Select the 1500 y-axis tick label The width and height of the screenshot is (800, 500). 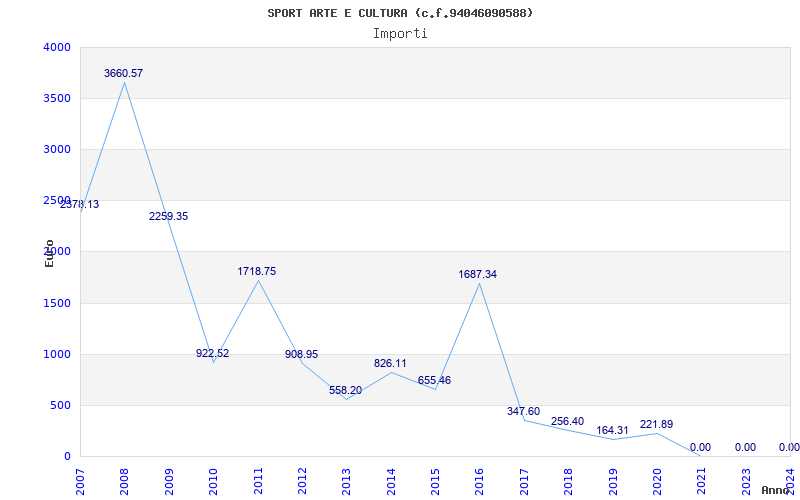point(56,303)
